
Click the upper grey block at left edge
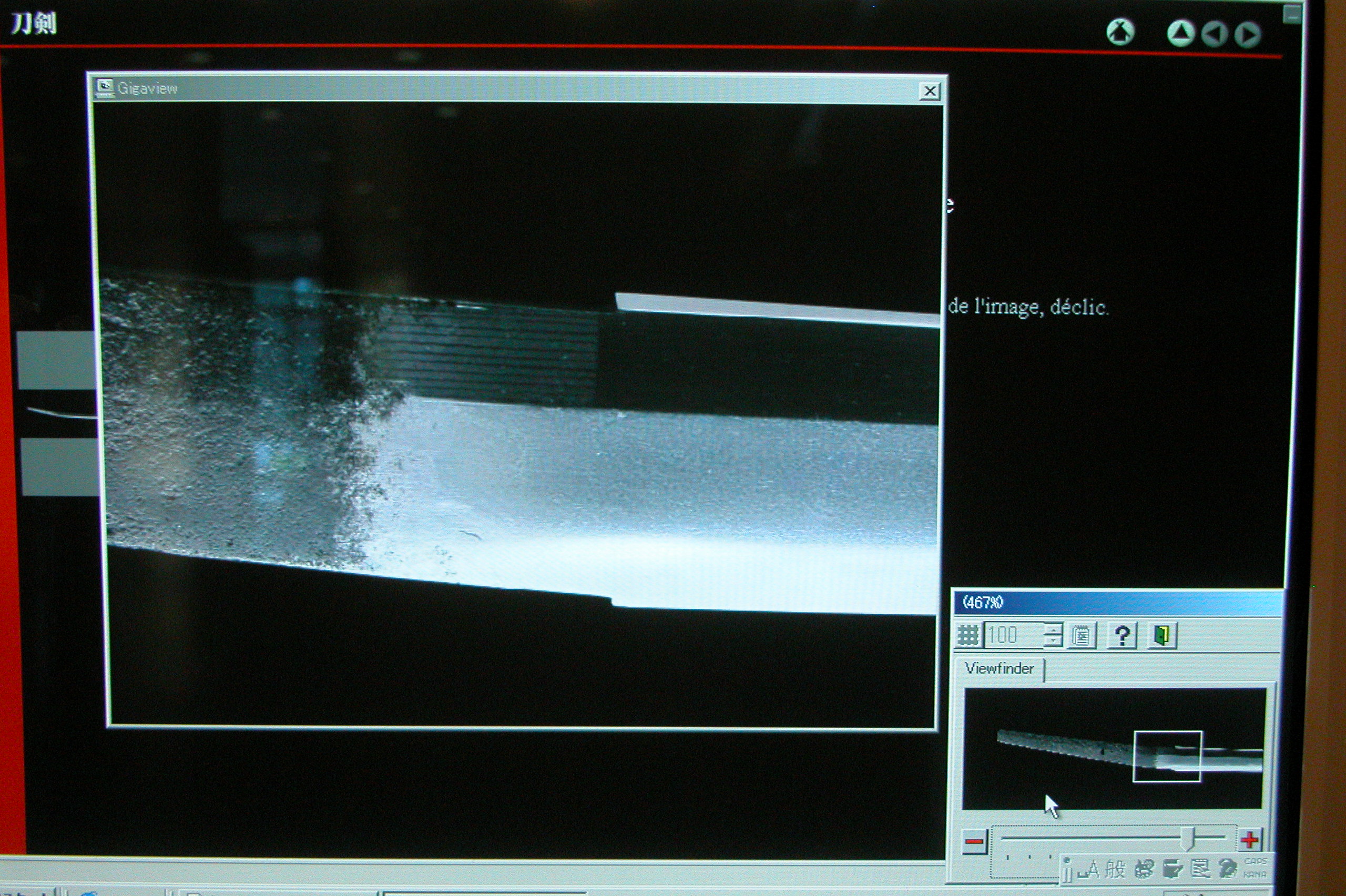point(56,360)
